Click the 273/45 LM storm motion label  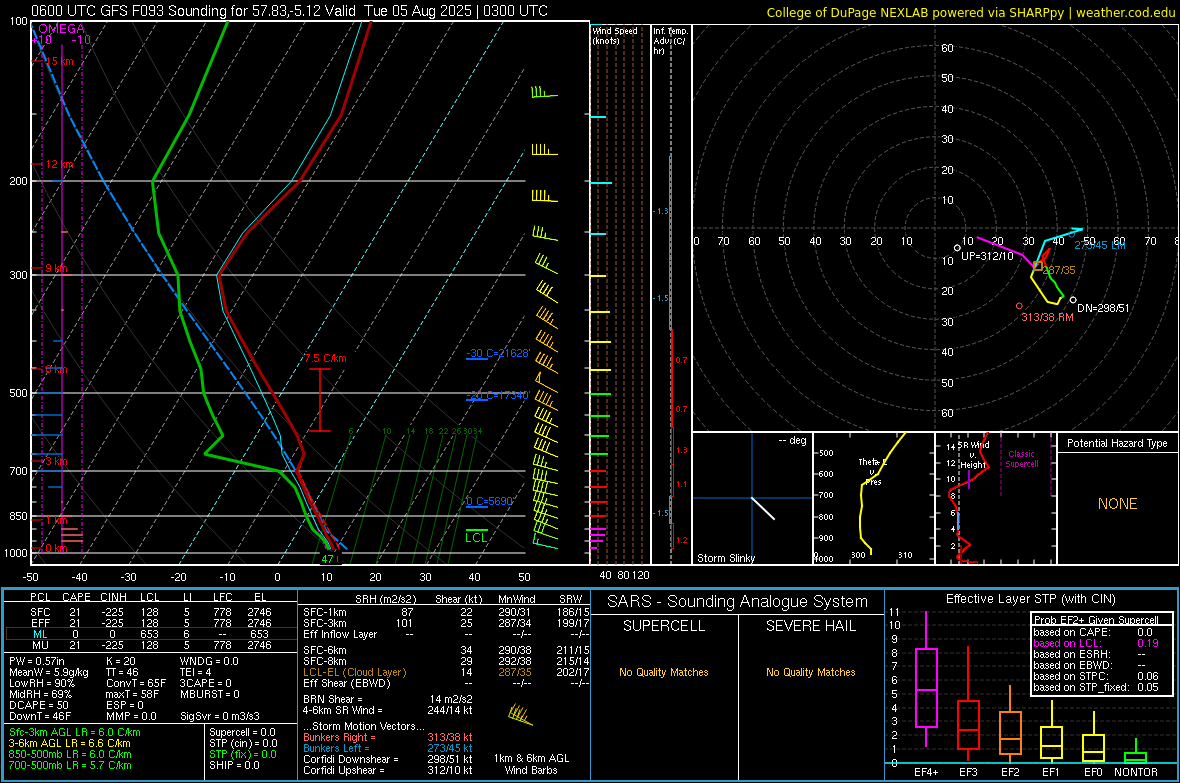(1099, 245)
